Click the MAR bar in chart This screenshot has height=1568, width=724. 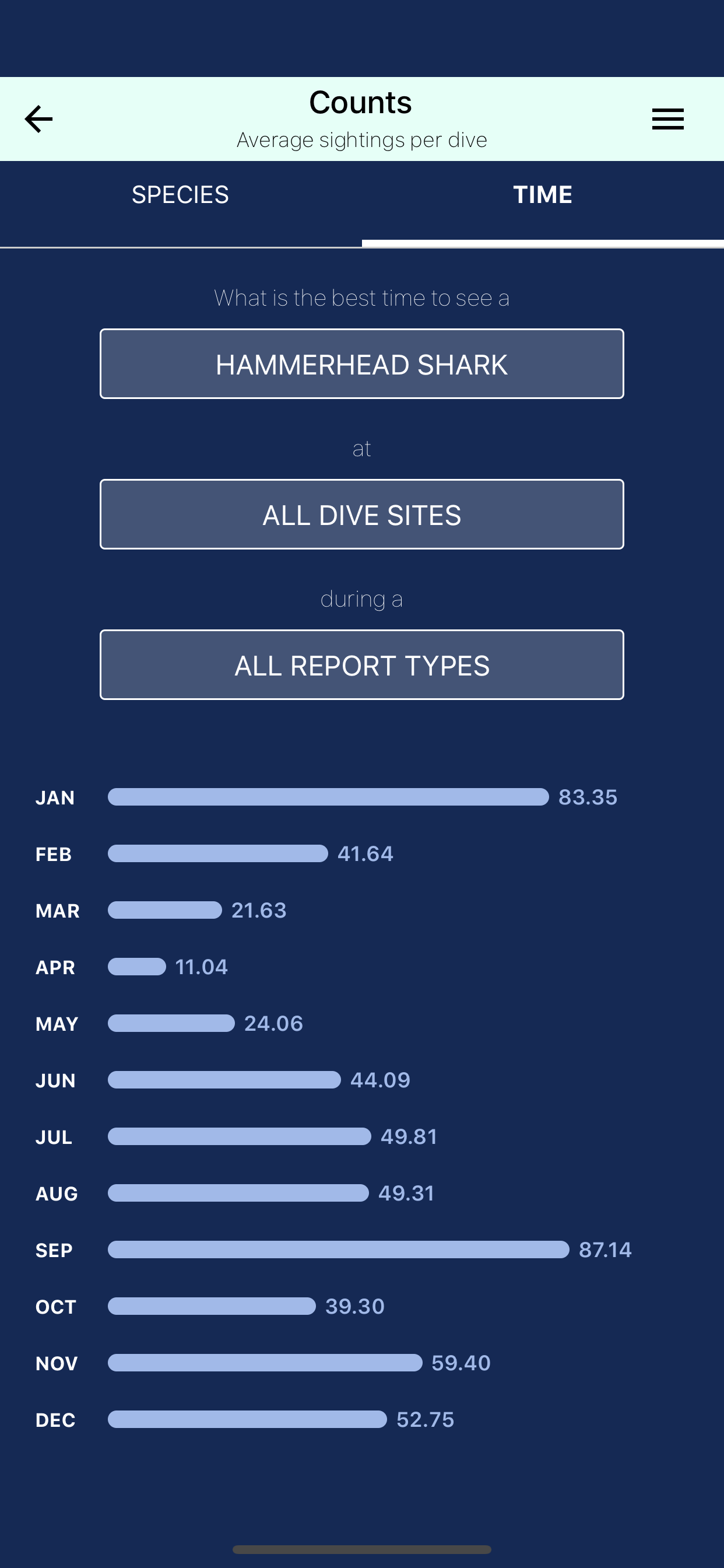tap(165, 910)
